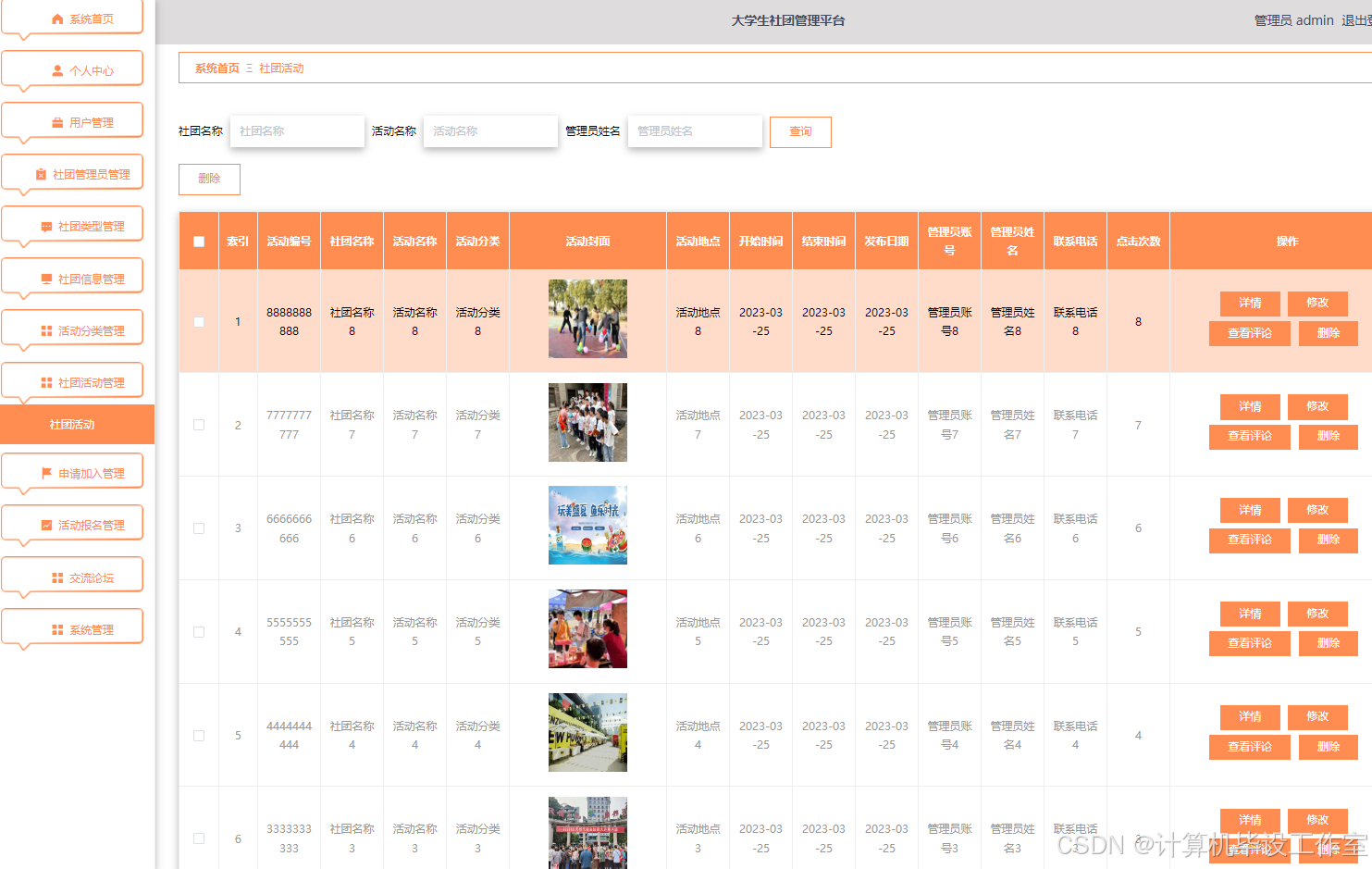The width and height of the screenshot is (1372, 869).
Task: Open the 用户管理 sidebar menu
Action: pyautogui.click(x=72, y=121)
